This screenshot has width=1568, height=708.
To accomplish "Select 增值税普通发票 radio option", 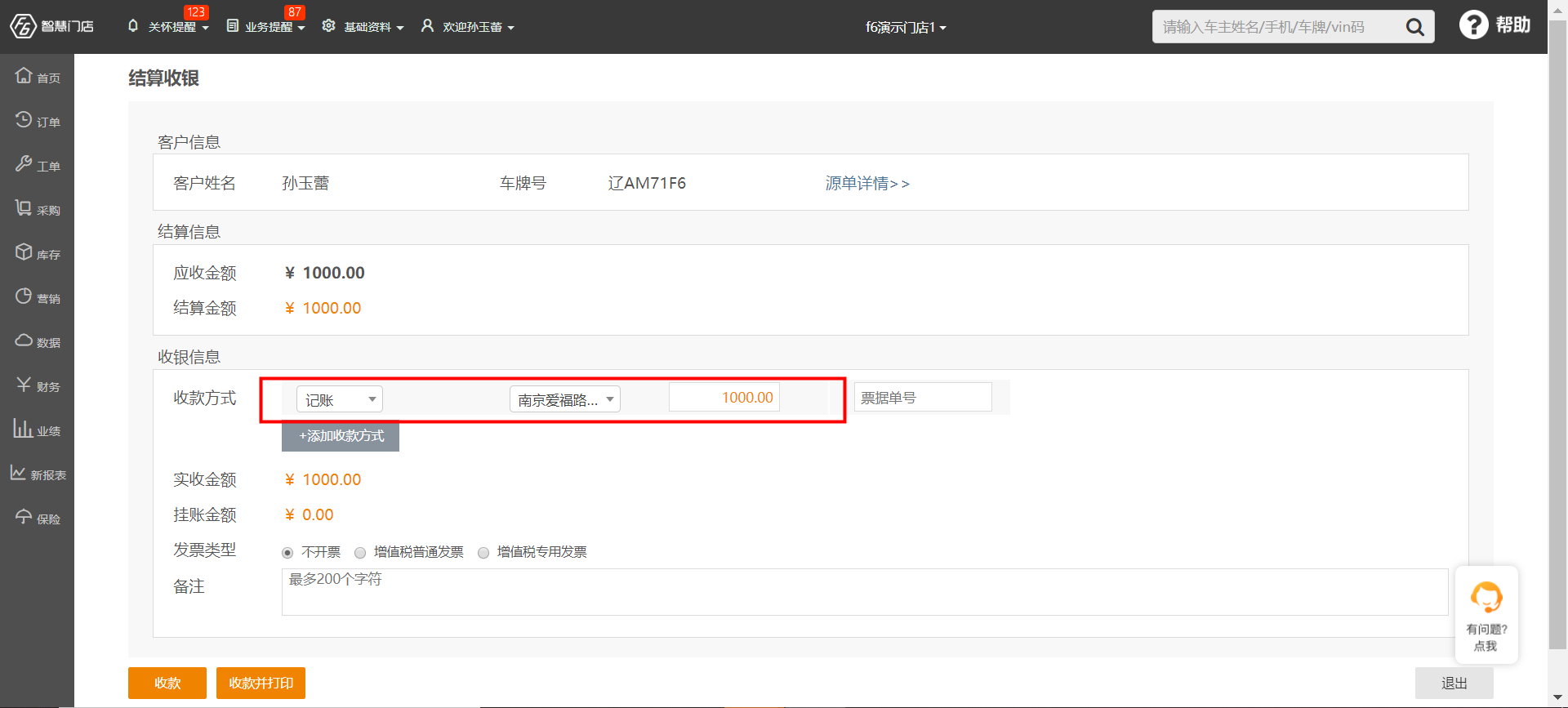I will point(360,553).
